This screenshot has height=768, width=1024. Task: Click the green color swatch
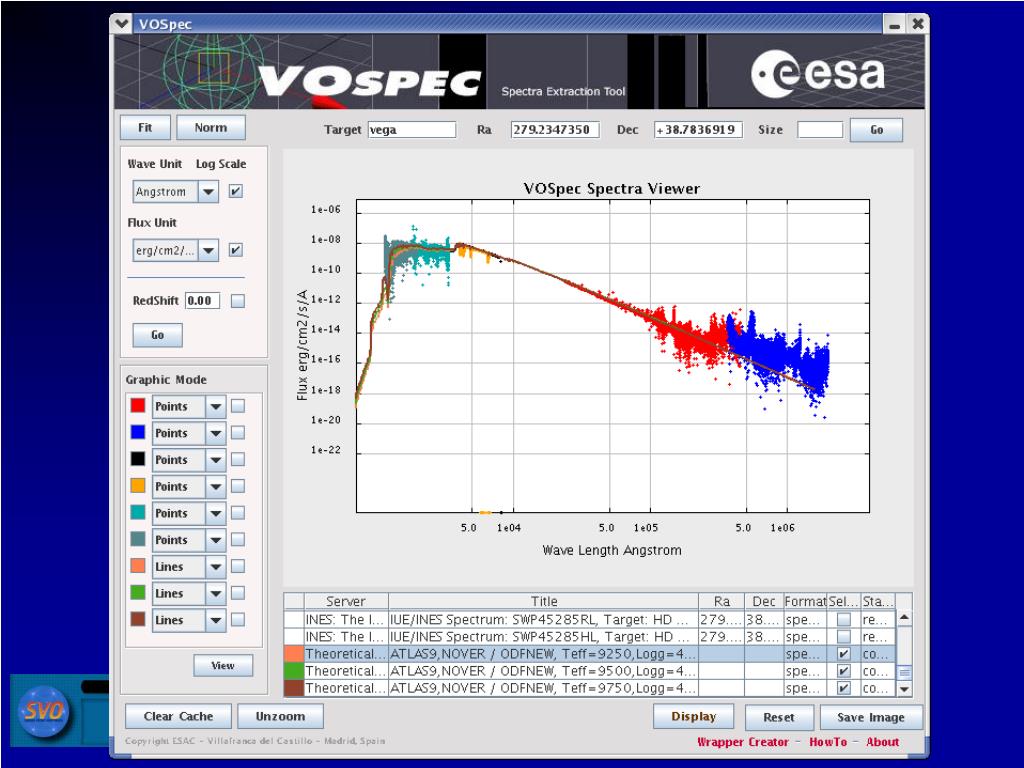138,593
